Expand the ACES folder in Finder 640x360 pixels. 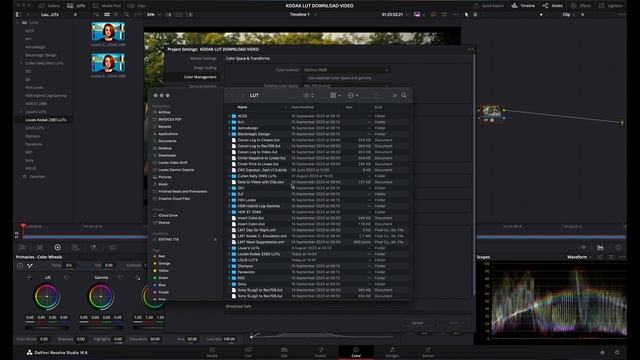pyautogui.click(x=229, y=116)
